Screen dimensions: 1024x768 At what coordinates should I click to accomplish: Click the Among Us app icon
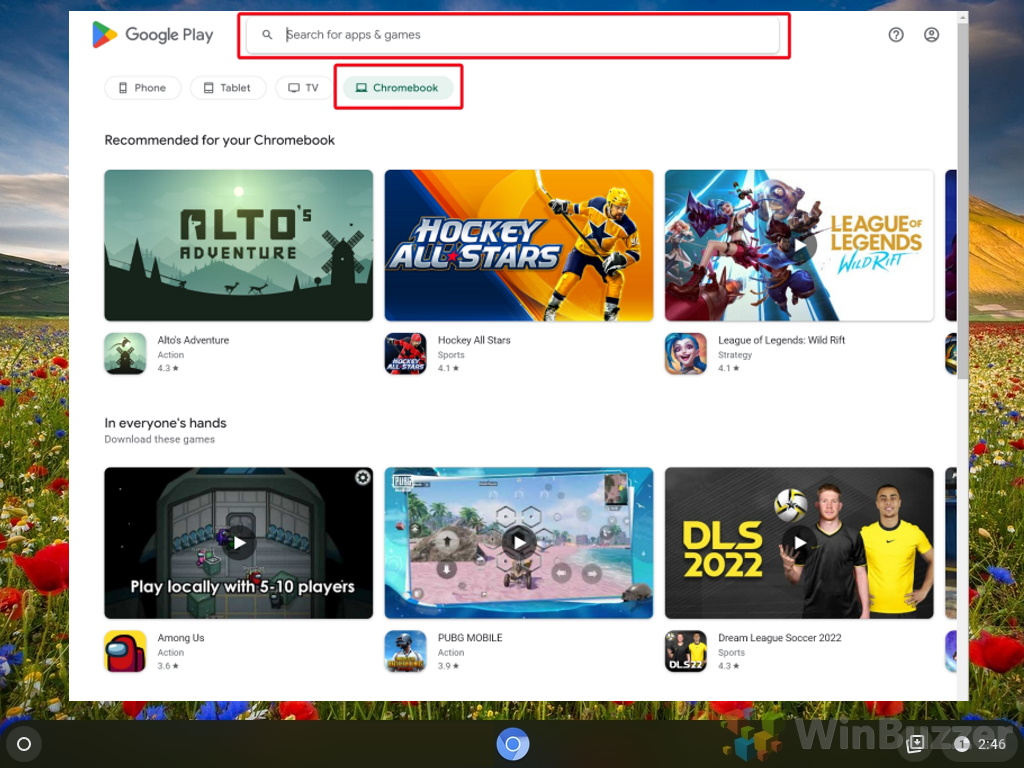[x=125, y=651]
